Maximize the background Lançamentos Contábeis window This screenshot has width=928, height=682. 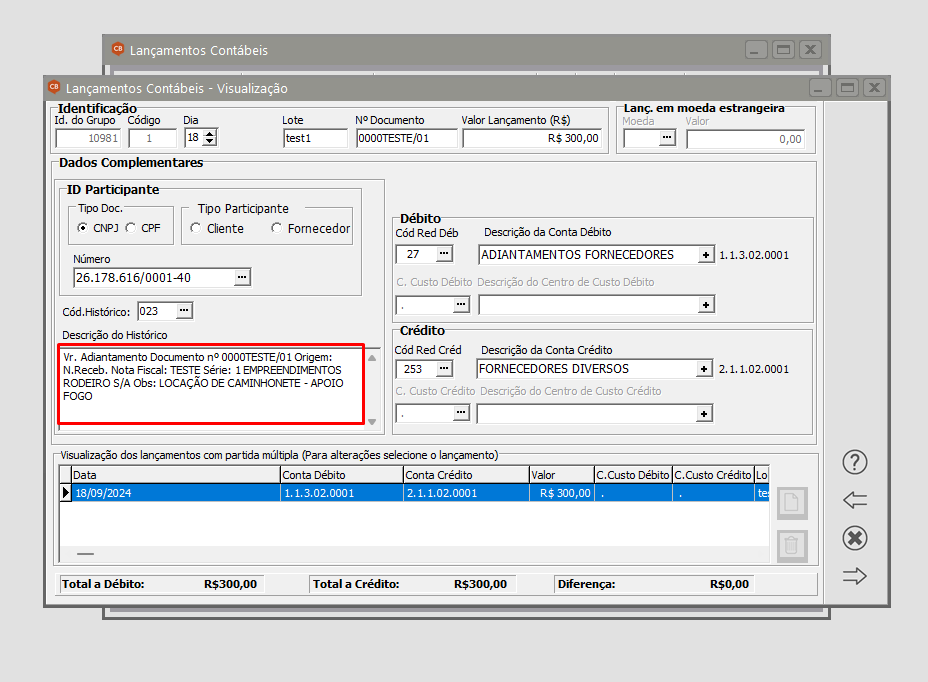[783, 50]
